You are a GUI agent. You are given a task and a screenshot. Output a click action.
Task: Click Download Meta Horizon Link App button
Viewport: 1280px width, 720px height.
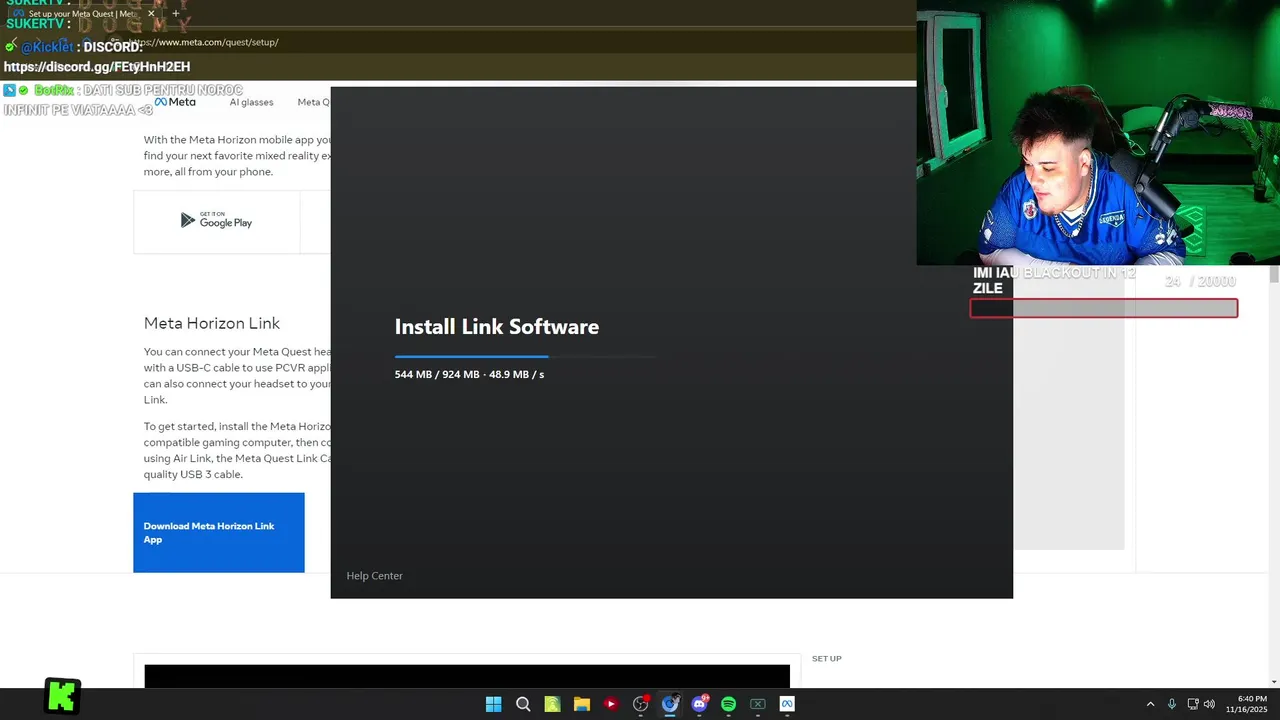coord(219,533)
